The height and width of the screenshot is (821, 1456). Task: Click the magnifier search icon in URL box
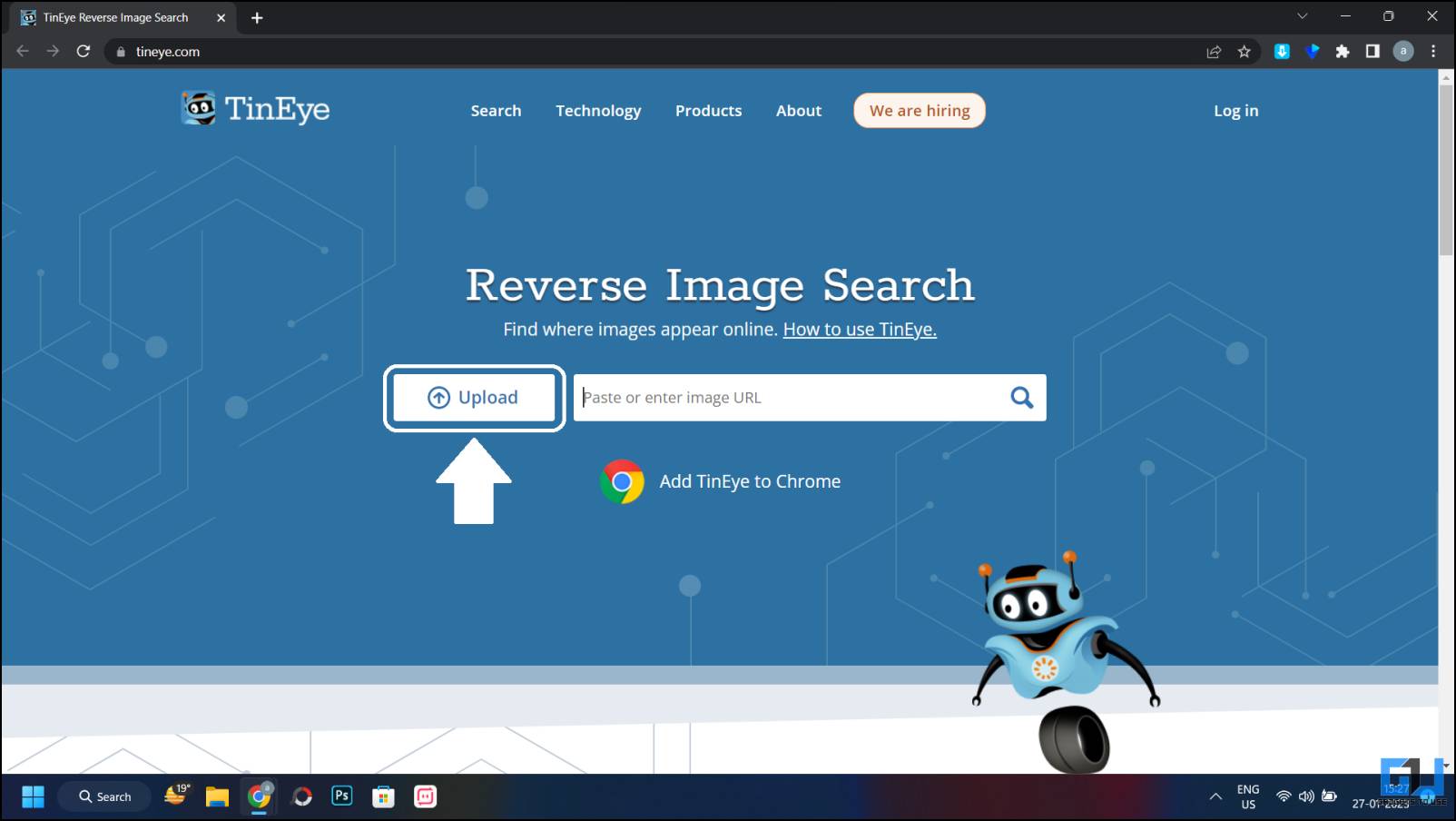pyautogui.click(x=1022, y=398)
